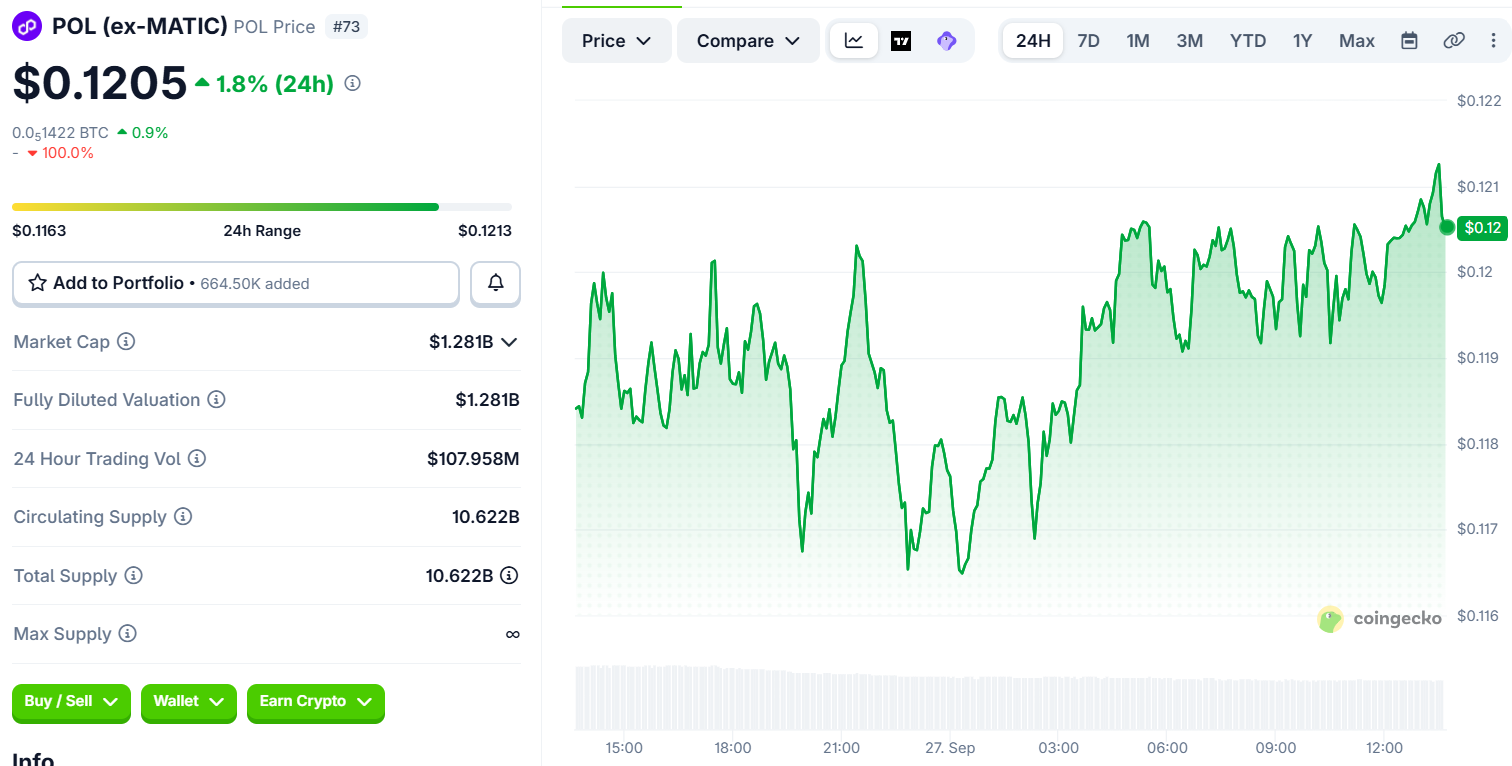Click the $0.1163 range low value
This screenshot has height=766, width=1512.
coord(39,231)
